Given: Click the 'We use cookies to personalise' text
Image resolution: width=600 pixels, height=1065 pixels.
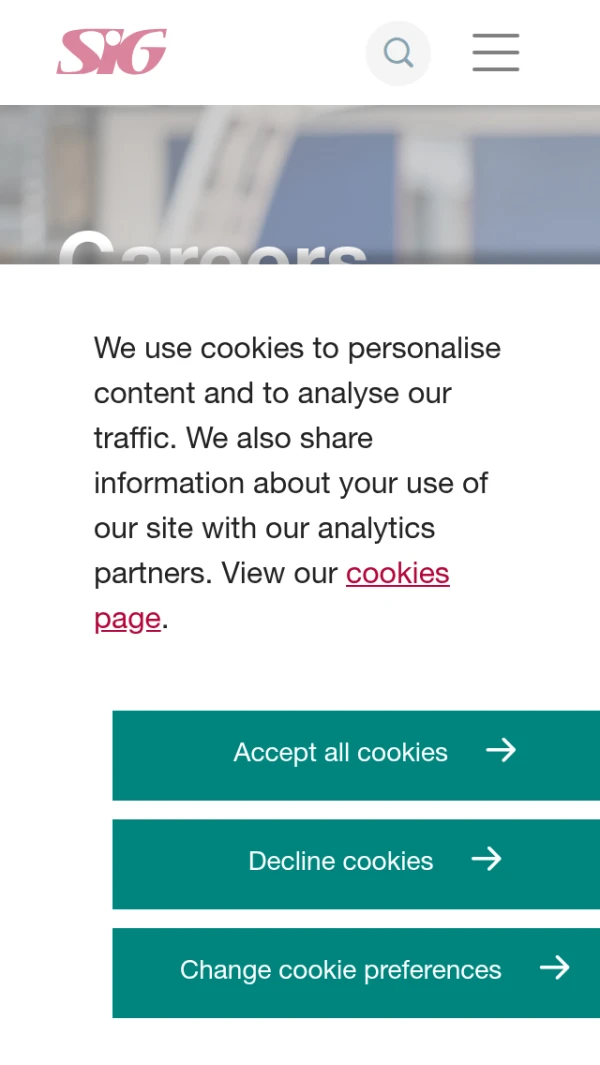Looking at the screenshot, I should [297, 348].
